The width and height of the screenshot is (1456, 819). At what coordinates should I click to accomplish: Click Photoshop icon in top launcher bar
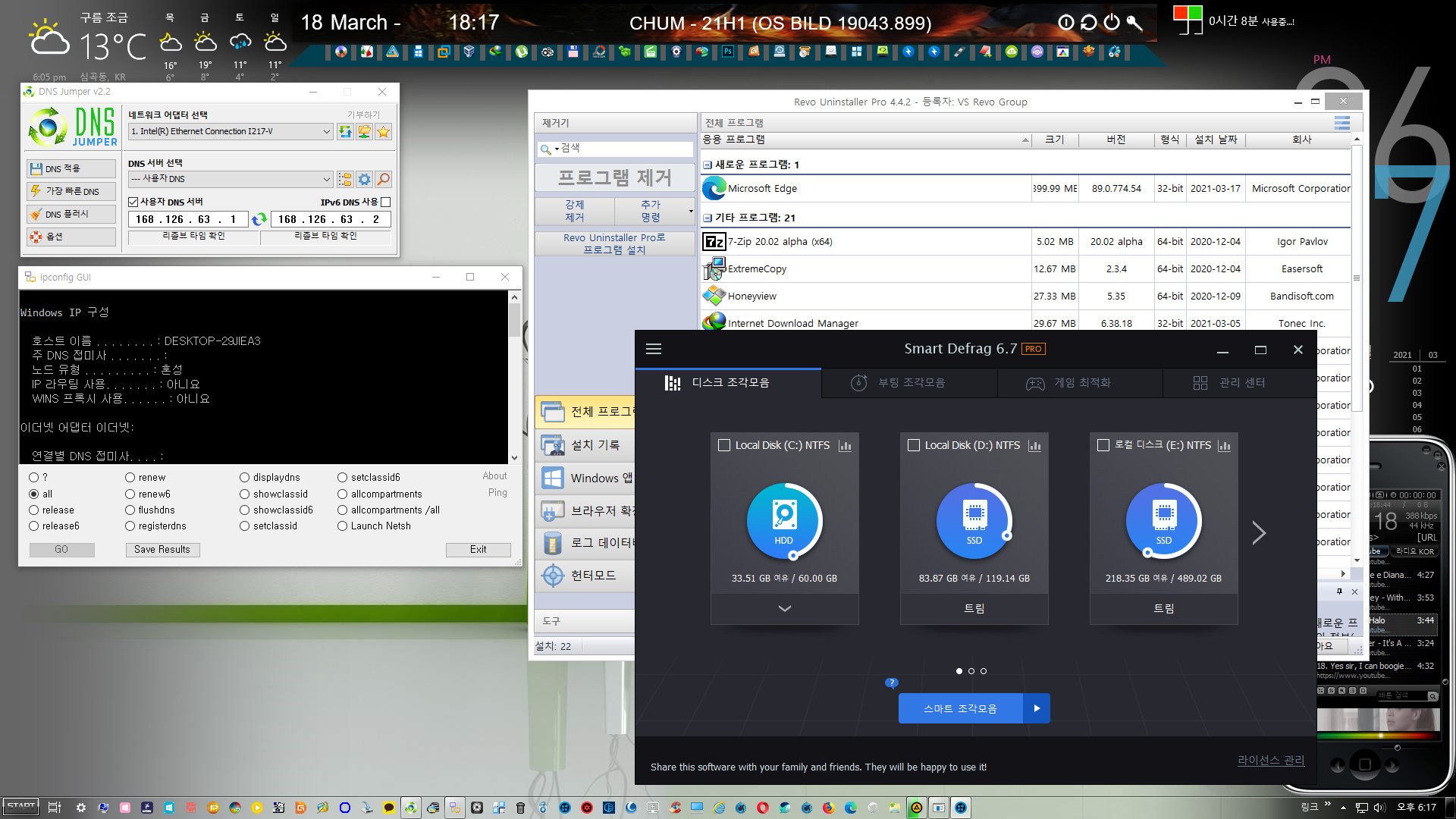(x=727, y=52)
